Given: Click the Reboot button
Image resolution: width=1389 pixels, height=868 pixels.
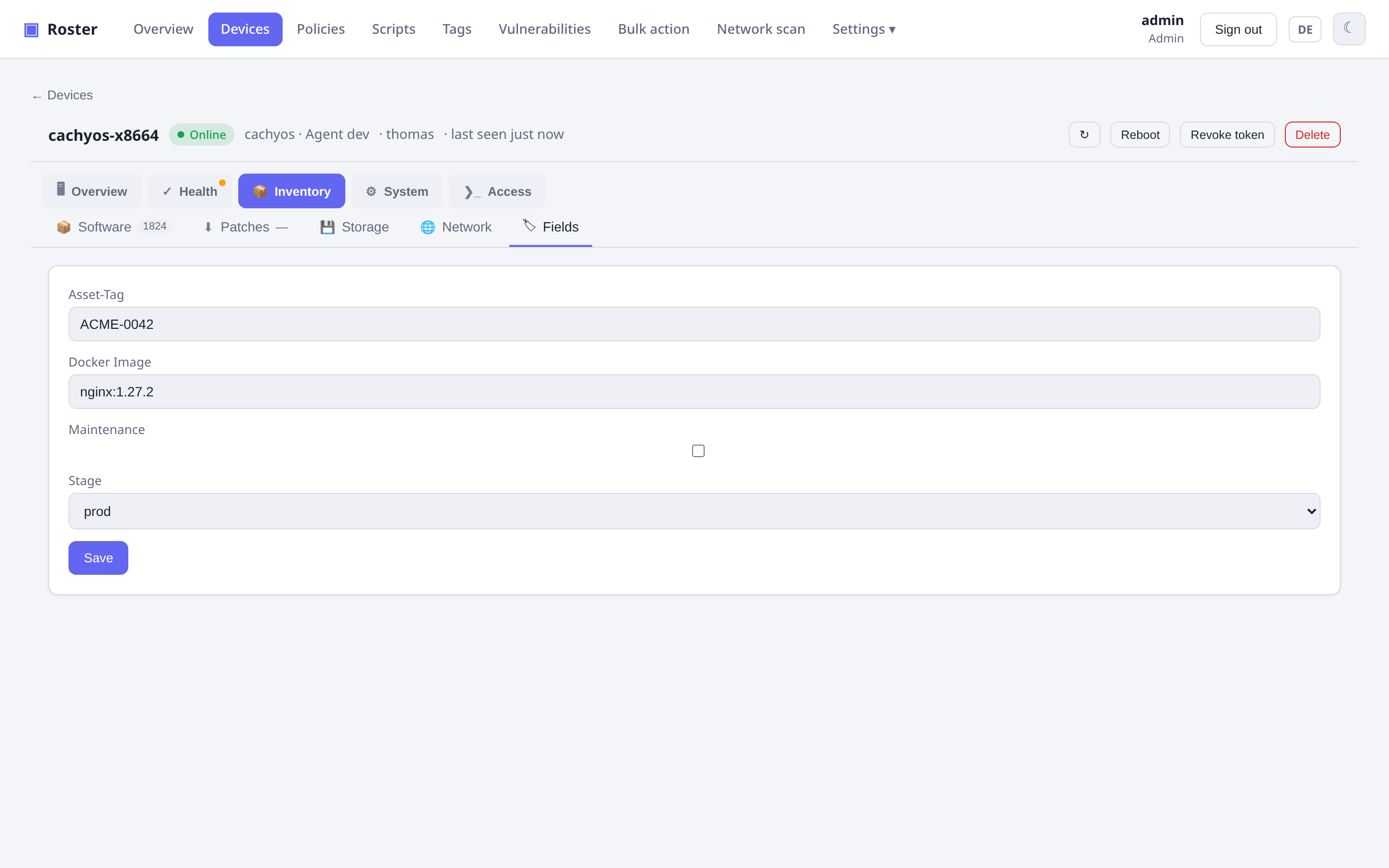Looking at the screenshot, I should click(x=1140, y=135).
